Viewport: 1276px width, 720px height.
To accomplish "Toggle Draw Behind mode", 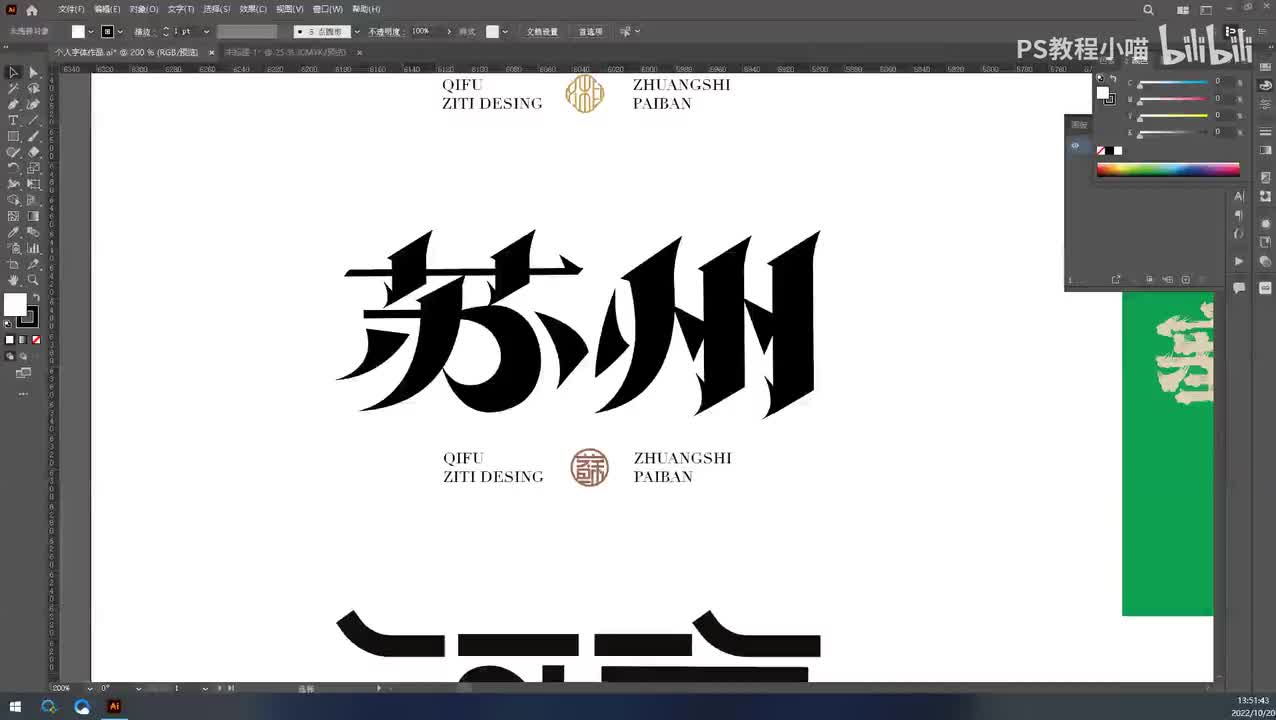I will point(22,356).
